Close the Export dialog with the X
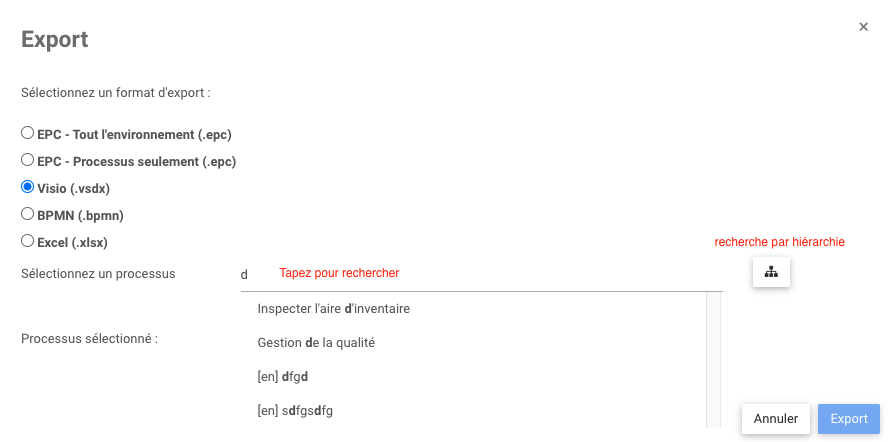Image resolution: width=891 pixels, height=442 pixels. tap(863, 27)
